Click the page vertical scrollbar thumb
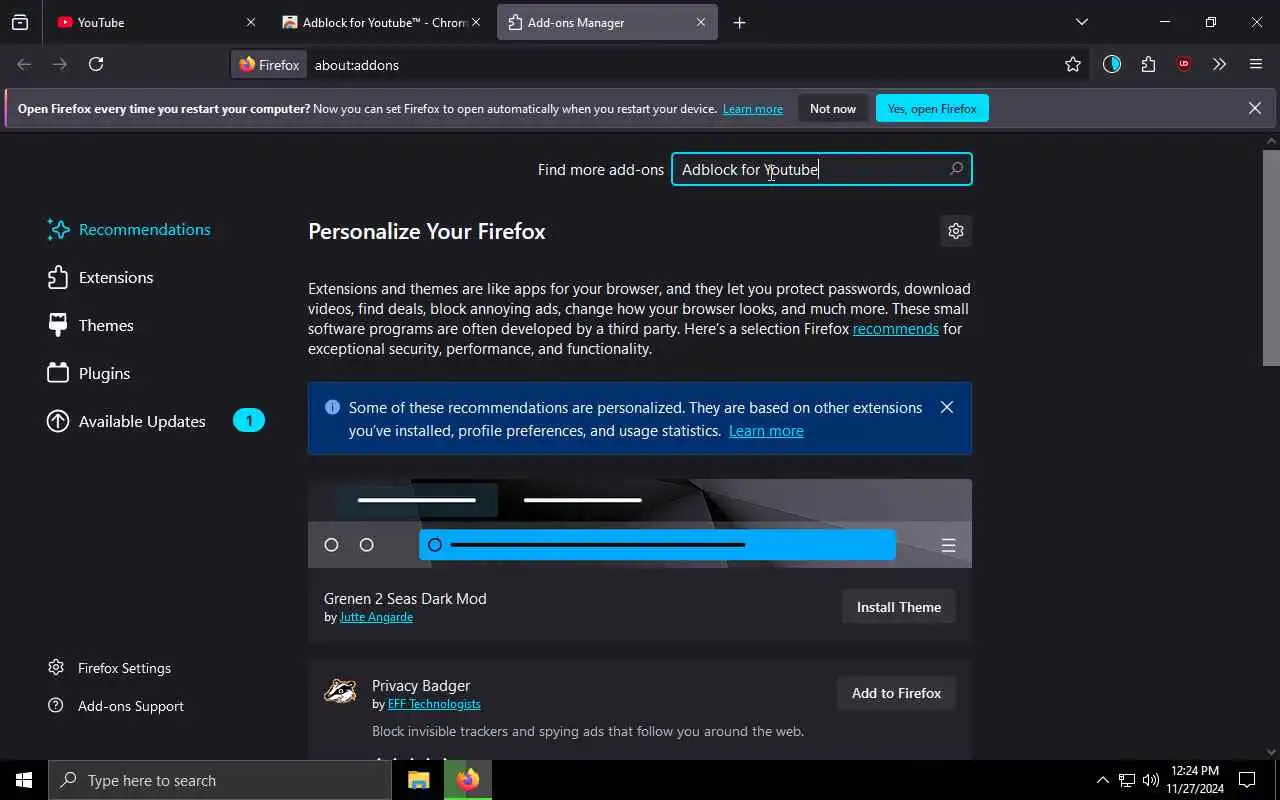Image resolution: width=1280 pixels, height=800 pixels. coord(1271,258)
